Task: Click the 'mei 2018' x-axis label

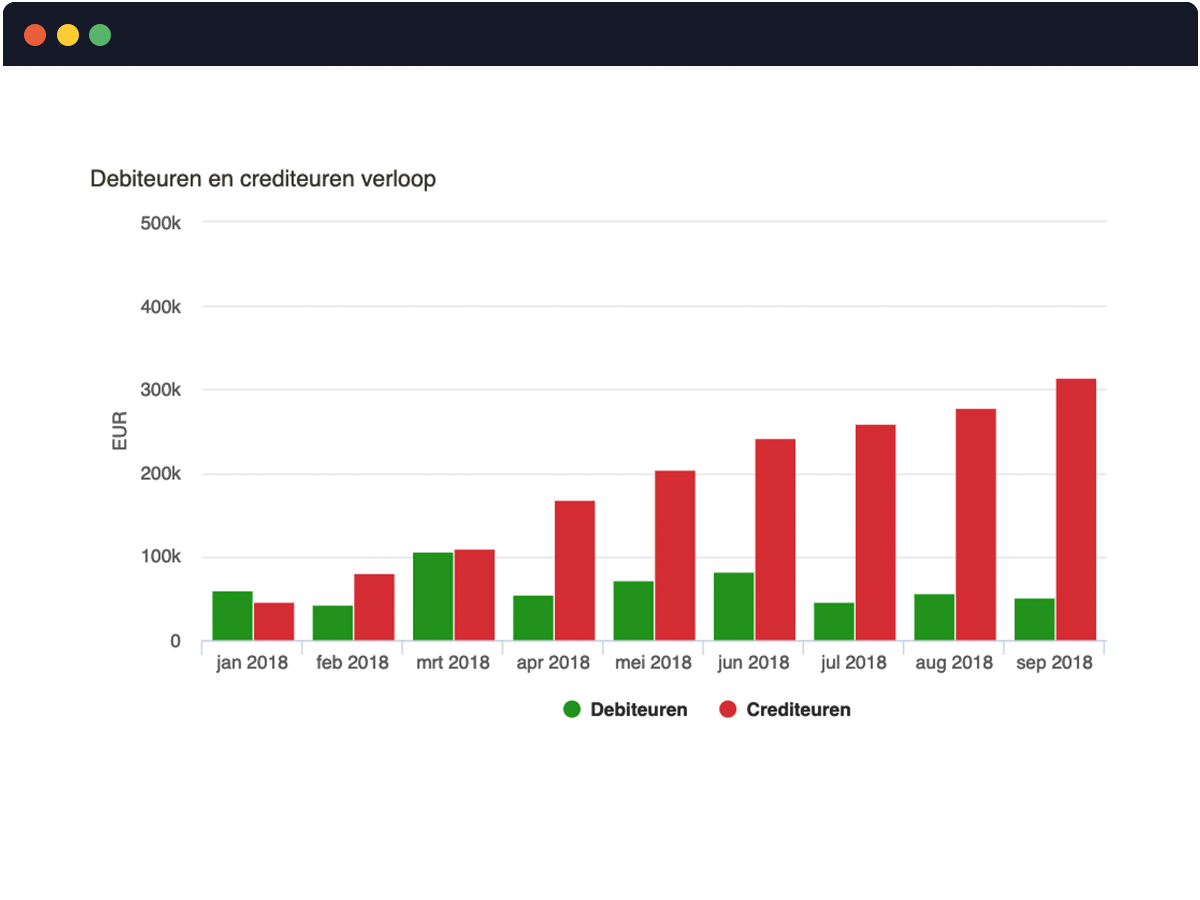Action: (x=653, y=663)
